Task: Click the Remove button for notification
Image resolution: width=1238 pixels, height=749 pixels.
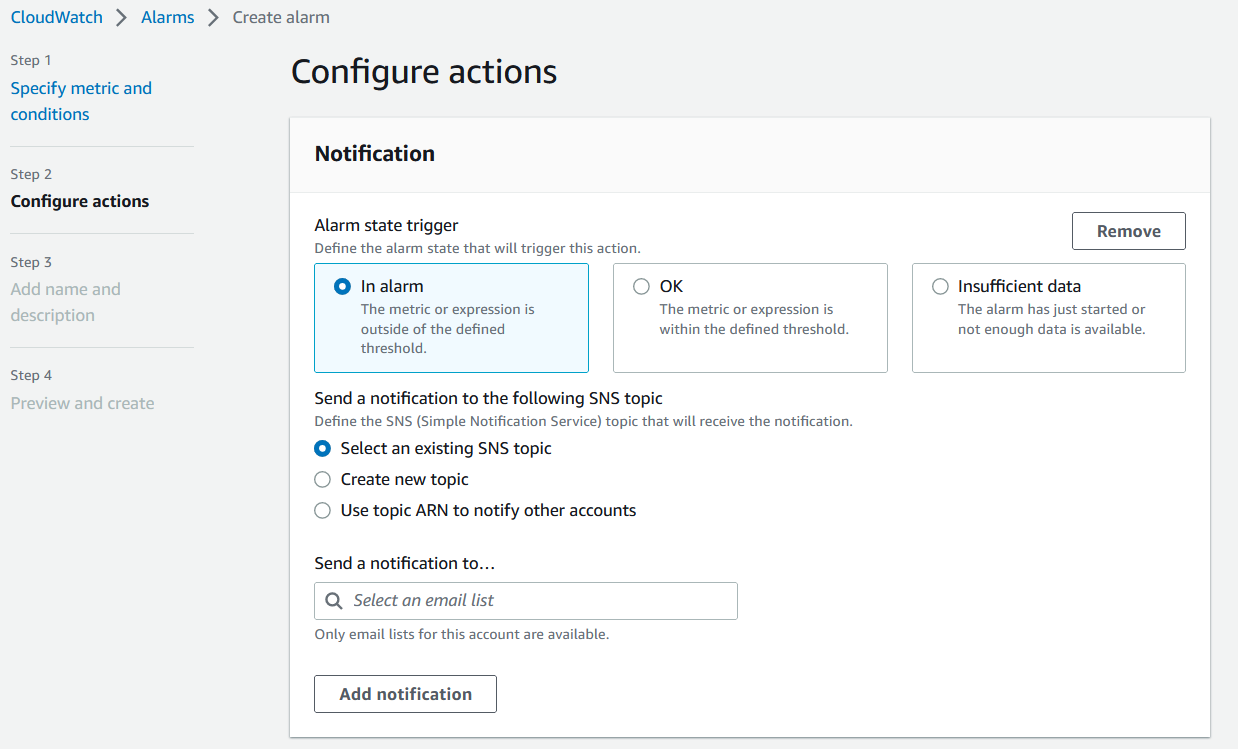Action: point(1128,231)
